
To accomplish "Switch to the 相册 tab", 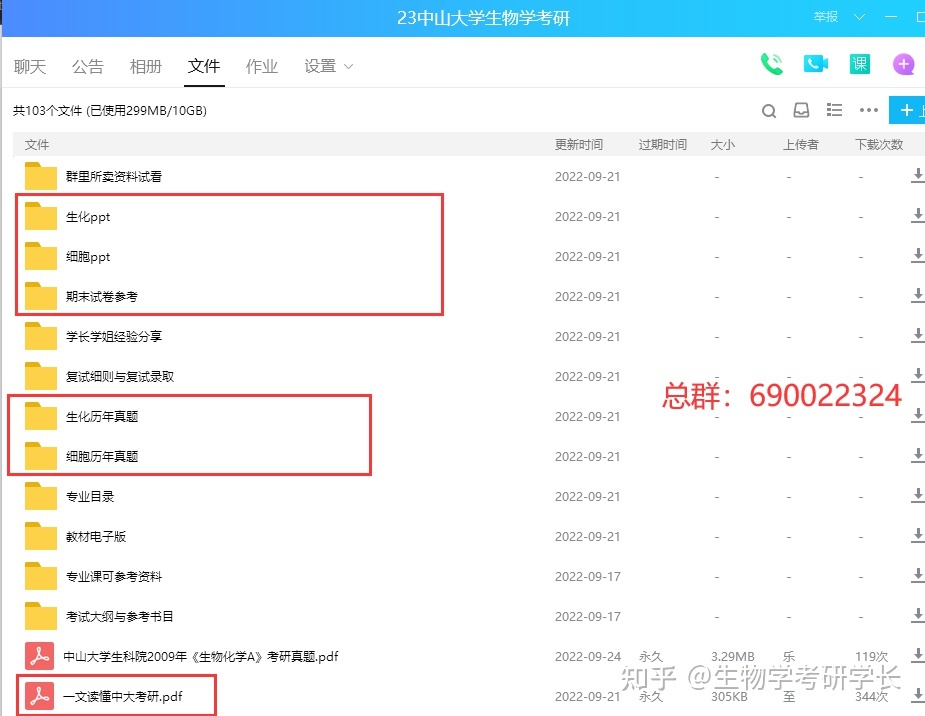I will coord(146,67).
